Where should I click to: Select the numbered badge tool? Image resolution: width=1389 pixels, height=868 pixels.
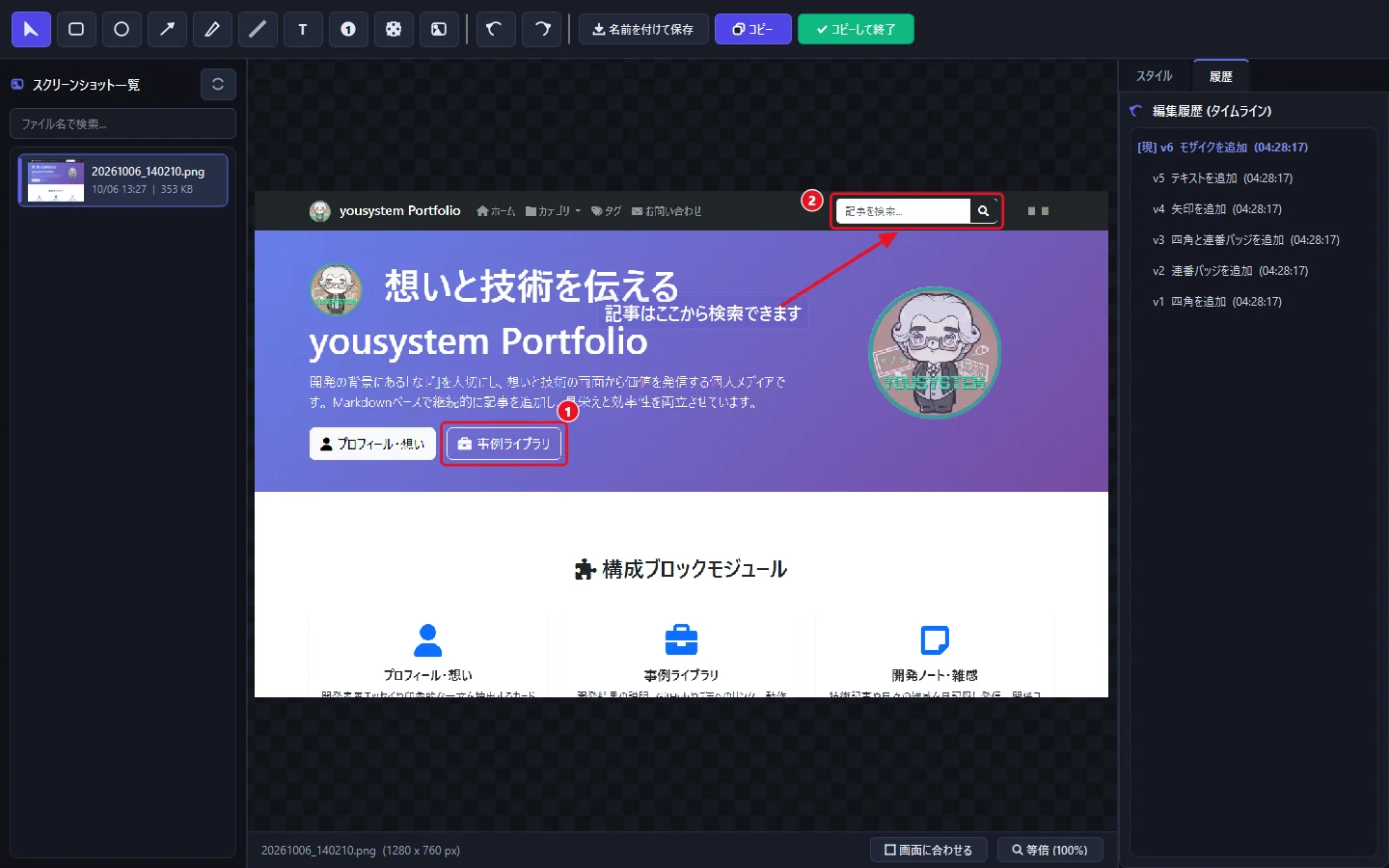[x=348, y=29]
